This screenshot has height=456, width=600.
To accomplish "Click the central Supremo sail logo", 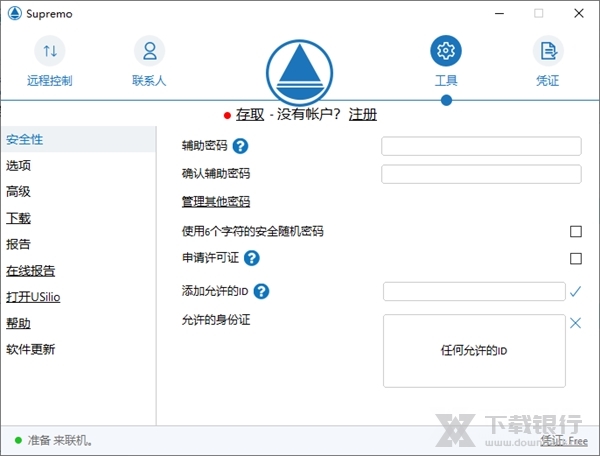I will 300,73.
